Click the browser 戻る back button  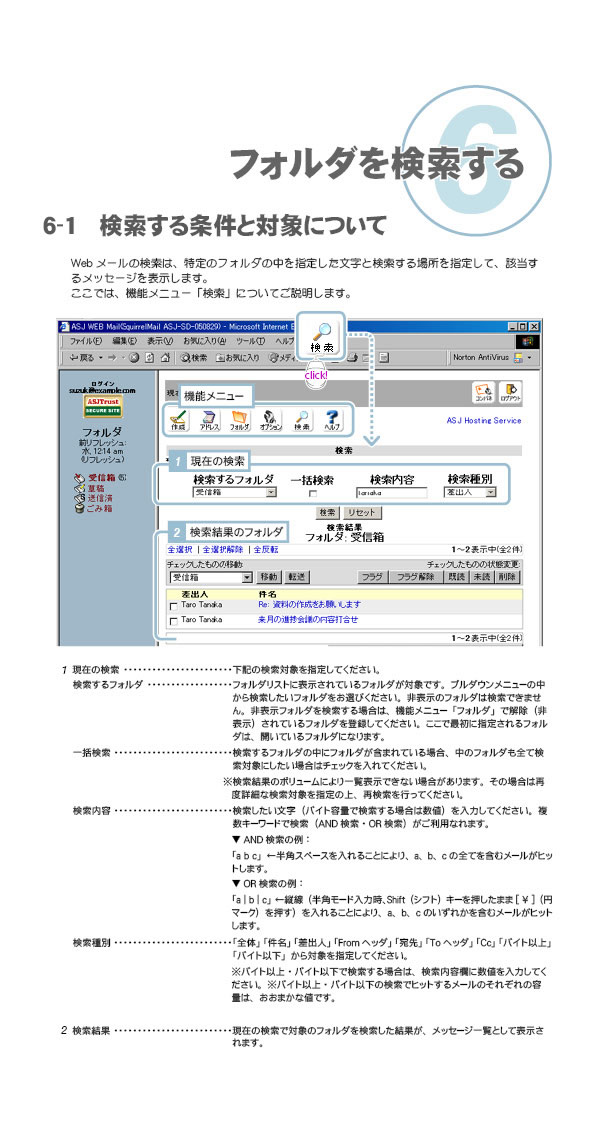pyautogui.click(x=81, y=357)
